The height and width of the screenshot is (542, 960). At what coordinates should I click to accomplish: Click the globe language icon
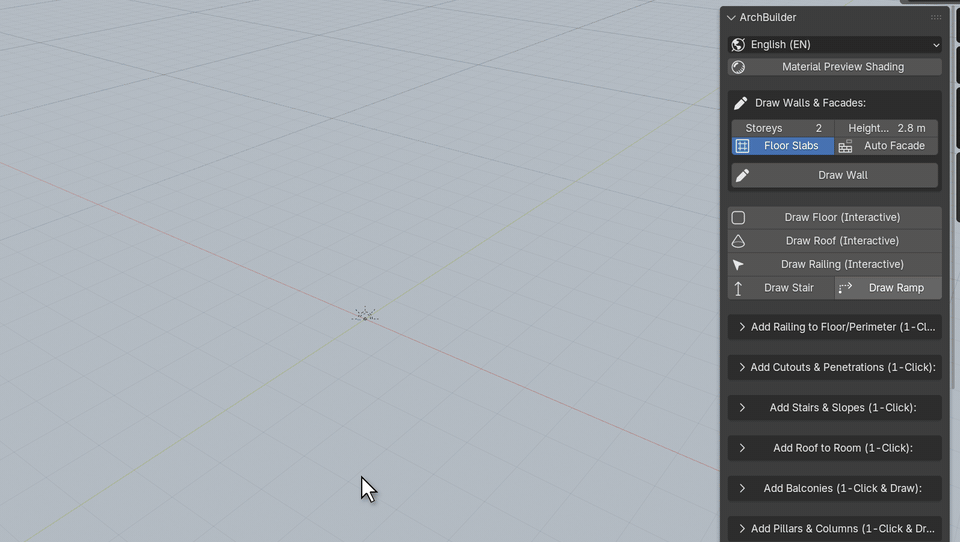tap(738, 45)
